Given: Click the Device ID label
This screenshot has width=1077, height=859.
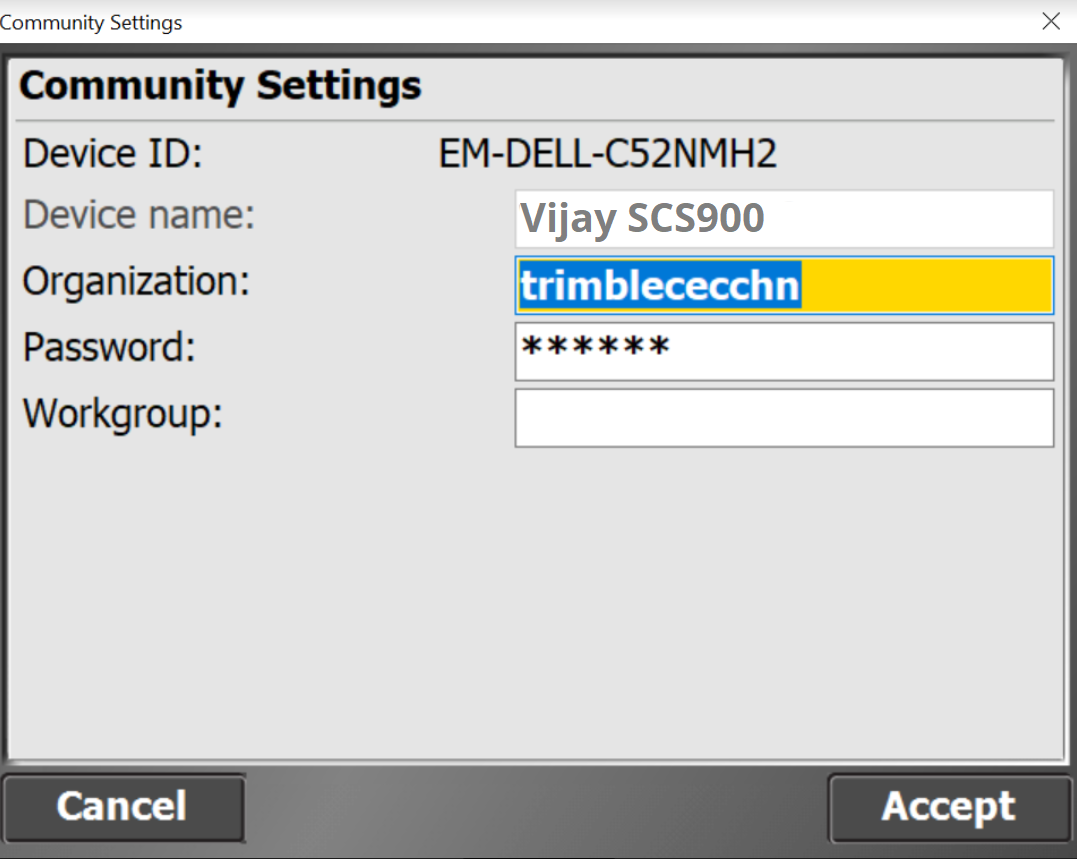Looking at the screenshot, I should click(x=113, y=155).
